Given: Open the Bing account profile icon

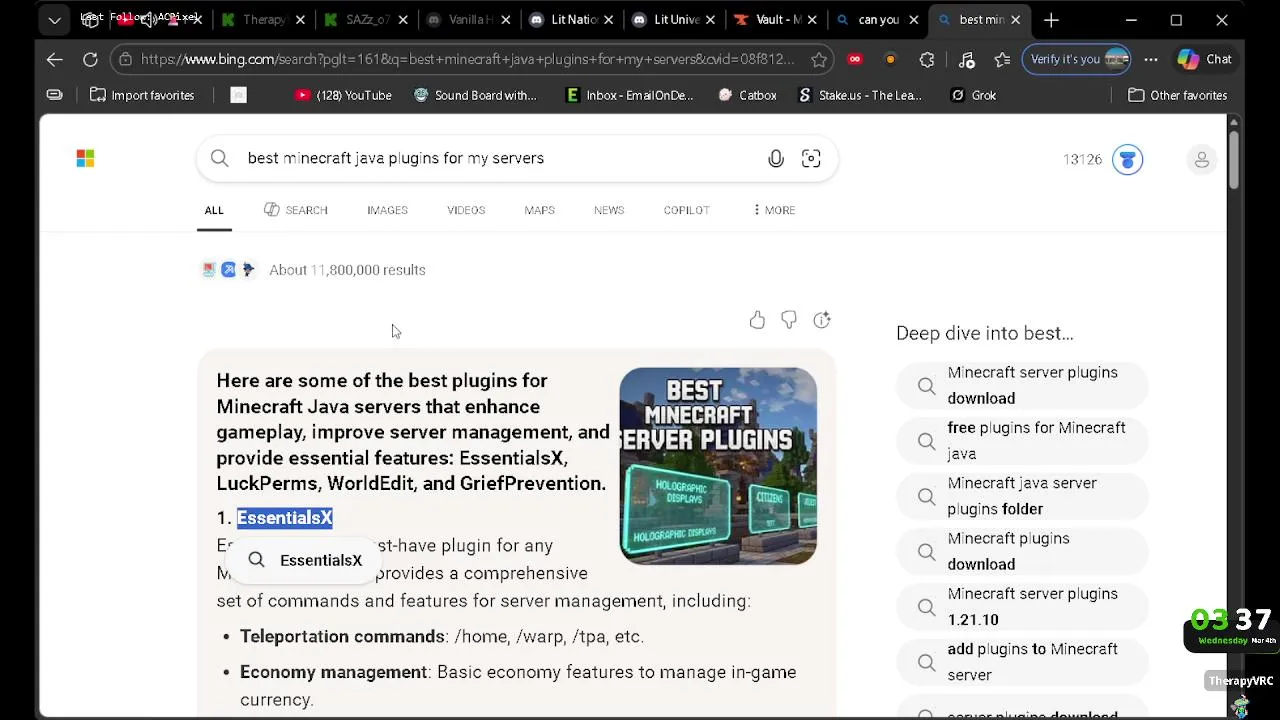Looking at the screenshot, I should pyautogui.click(x=1202, y=159).
